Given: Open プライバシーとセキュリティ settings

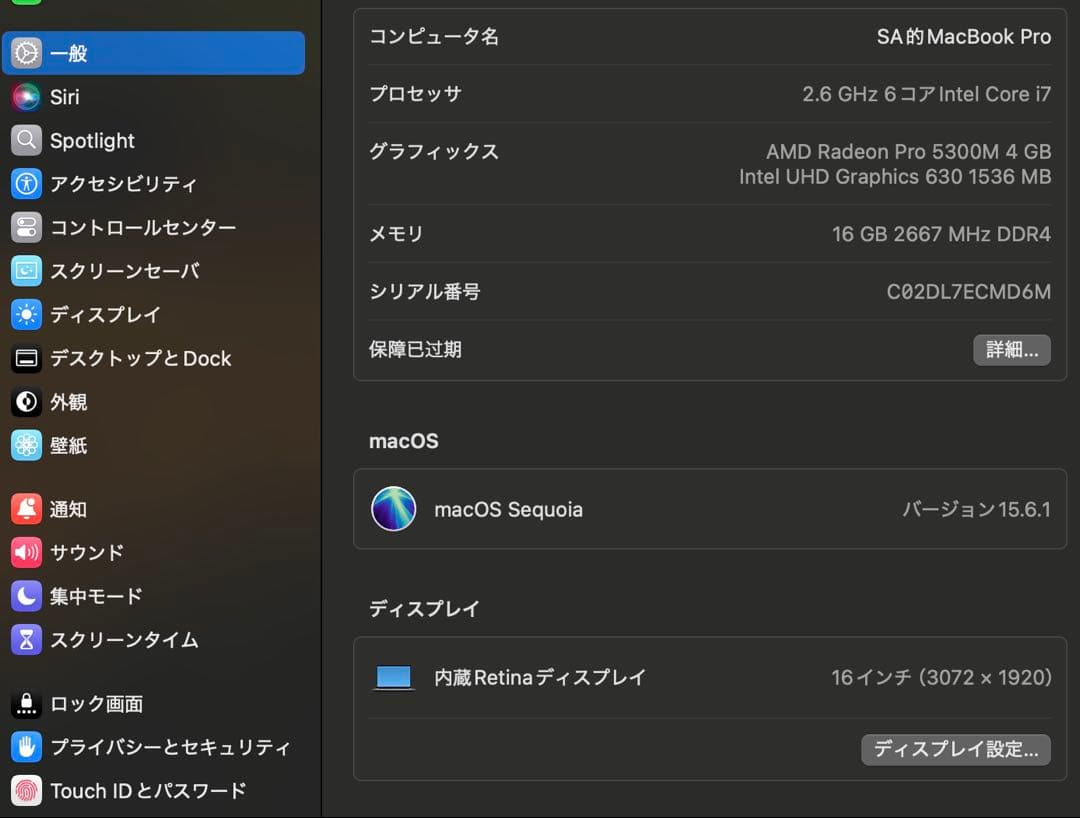Looking at the screenshot, I should point(140,747).
